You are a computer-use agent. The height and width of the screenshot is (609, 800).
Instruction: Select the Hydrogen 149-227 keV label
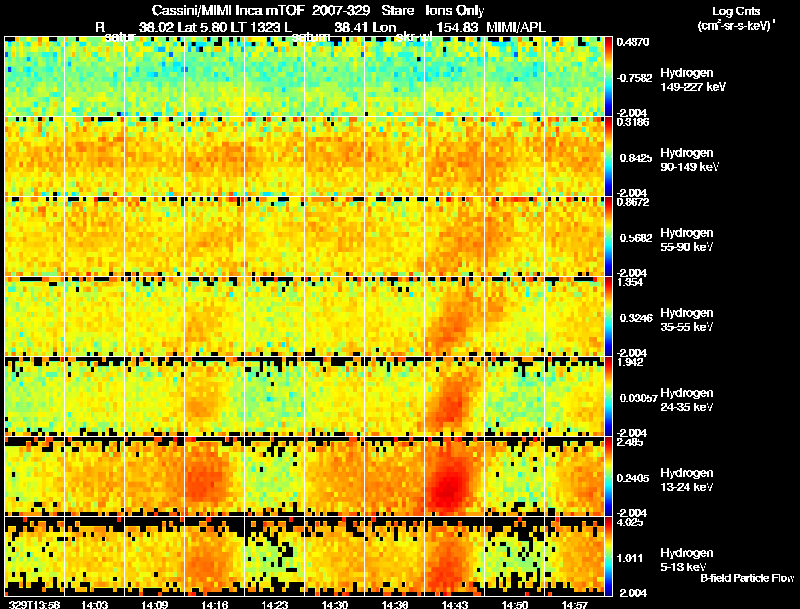pos(693,80)
